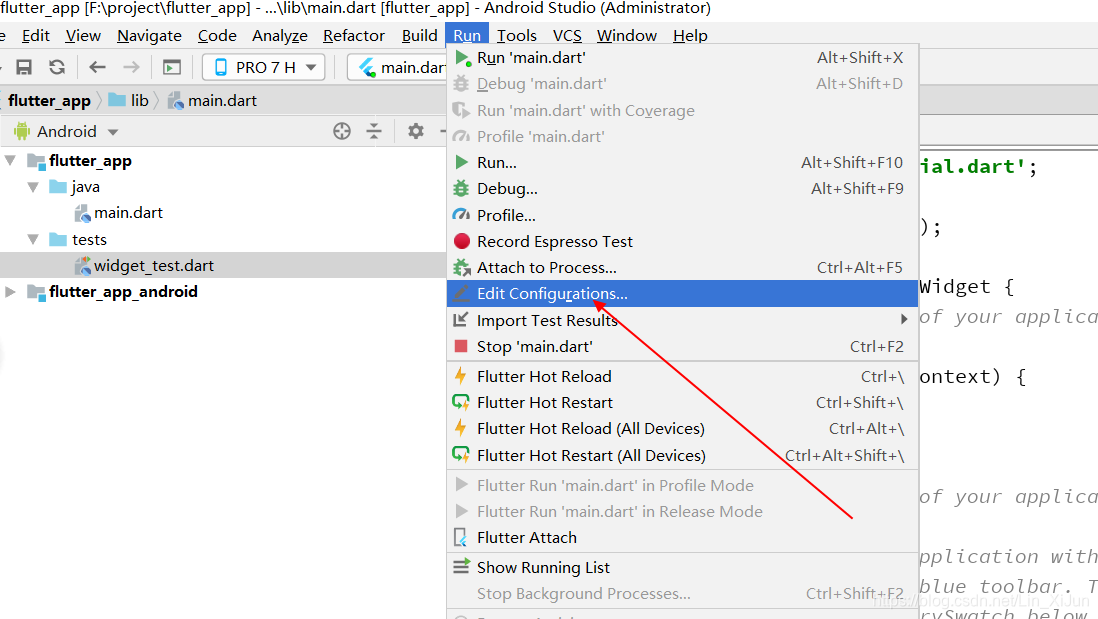
Task: Click the green play icon beside Run 'main.dart'
Action: [x=462, y=58]
